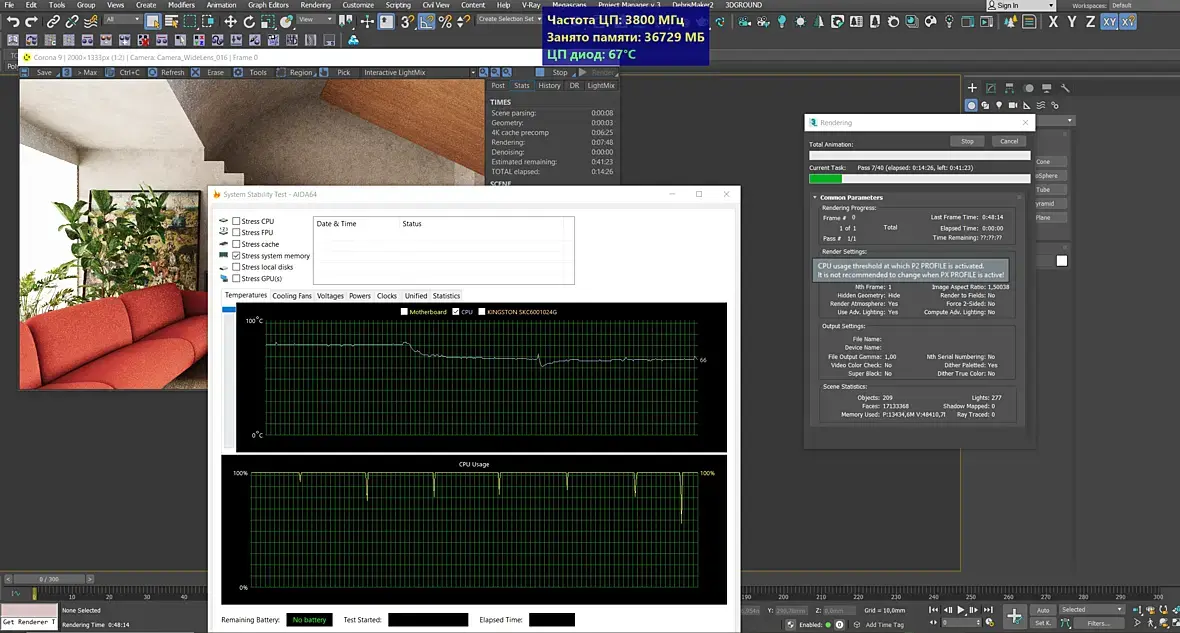Collapse the Common Parameters rollout
The width and height of the screenshot is (1180, 633).
pyautogui.click(x=851, y=197)
